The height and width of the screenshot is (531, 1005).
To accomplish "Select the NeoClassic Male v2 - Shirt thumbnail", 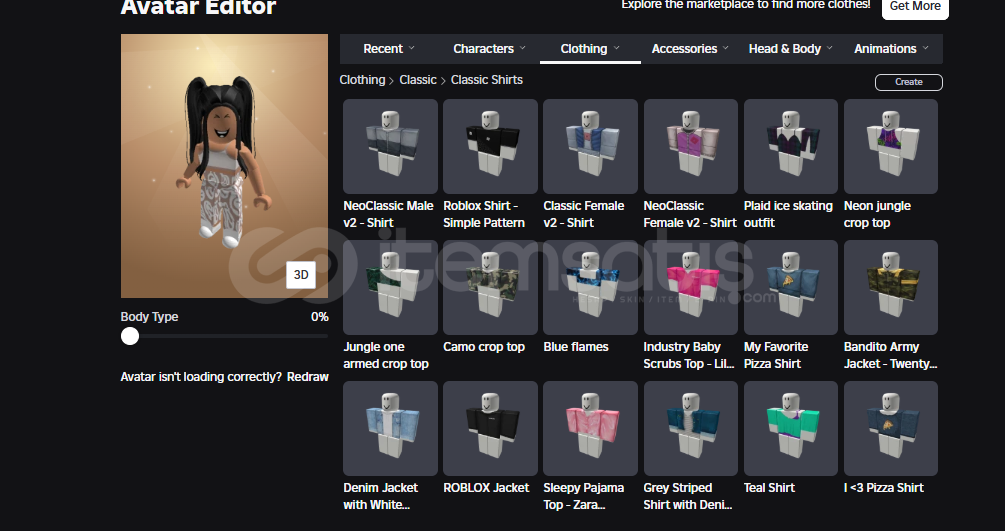I will click(390, 146).
